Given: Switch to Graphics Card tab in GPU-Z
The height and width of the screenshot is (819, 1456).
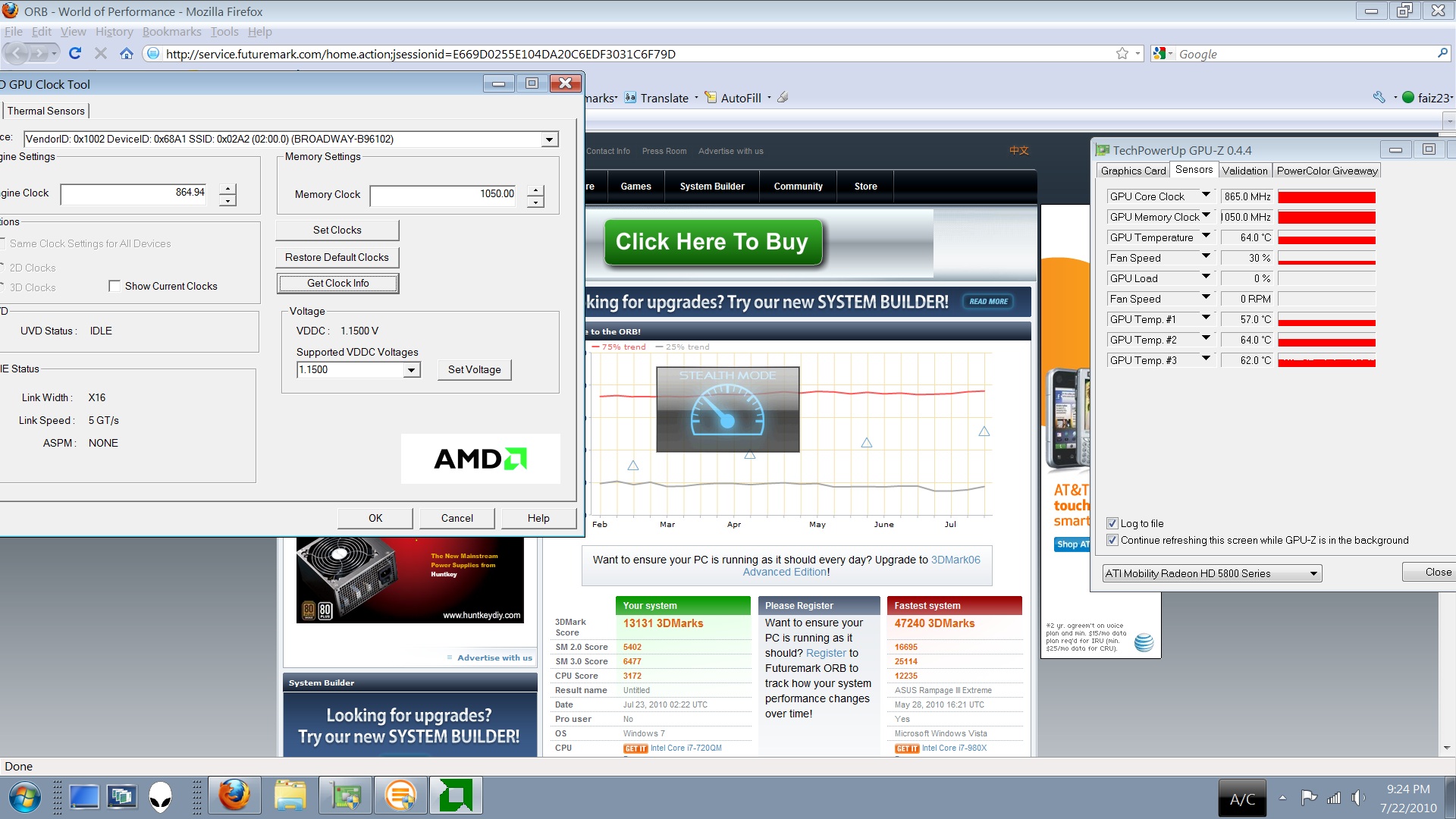Looking at the screenshot, I should pyautogui.click(x=1133, y=171).
